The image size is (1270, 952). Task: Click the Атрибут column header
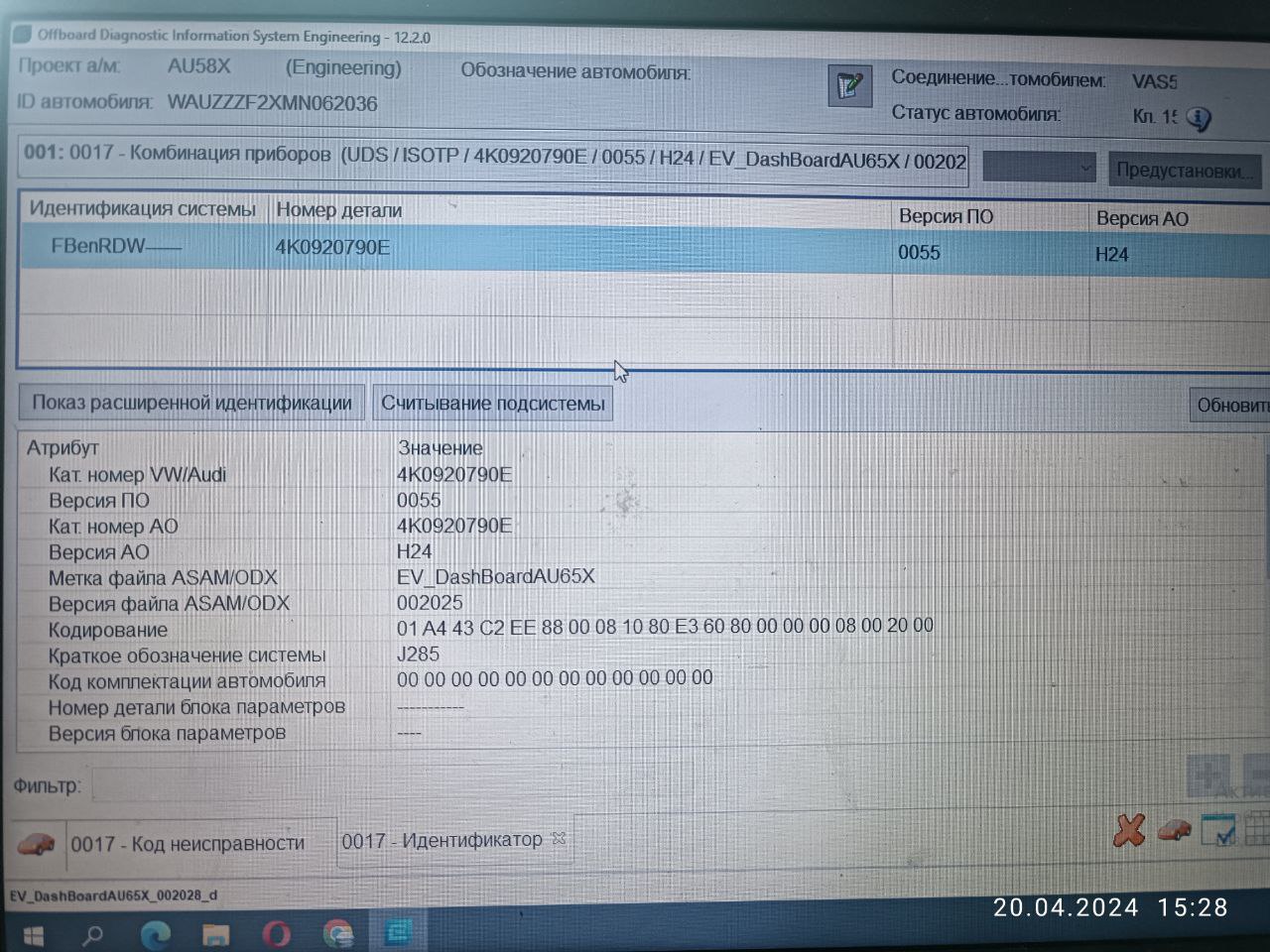(63, 447)
